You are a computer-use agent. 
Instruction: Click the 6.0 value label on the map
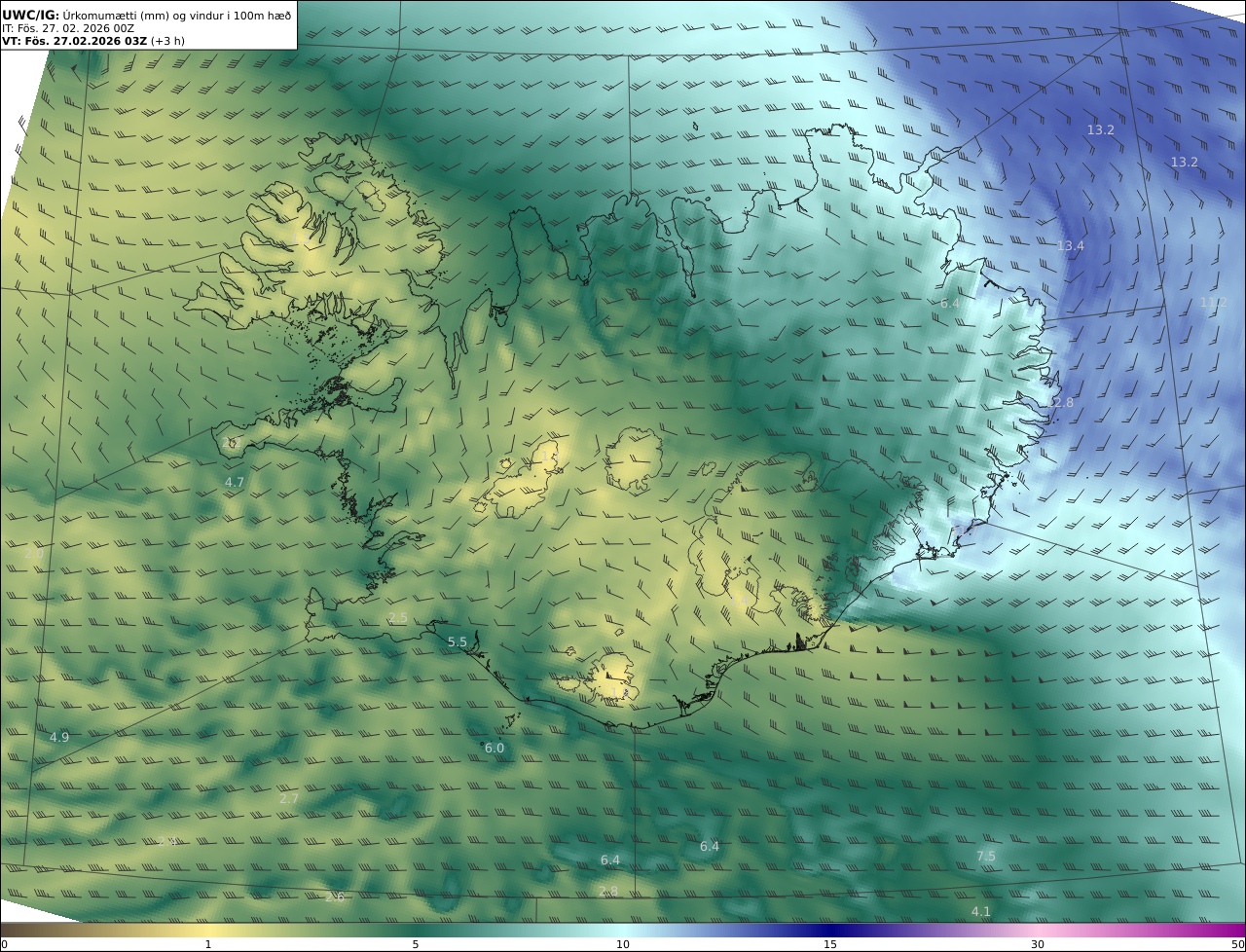495,748
